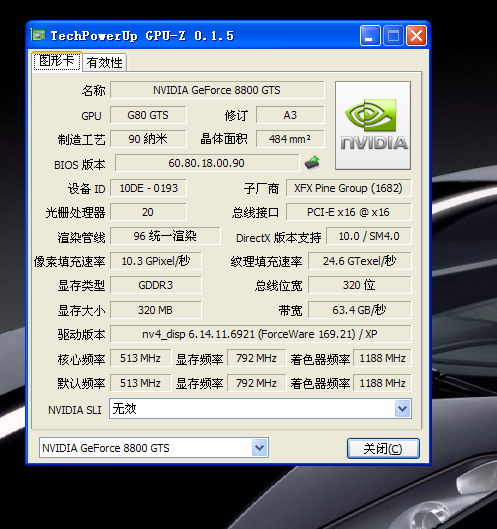Screen dimensions: 497x529
Task: Click the 驱动版本 field with ForceWare 169.21
Action: [x=260, y=334]
